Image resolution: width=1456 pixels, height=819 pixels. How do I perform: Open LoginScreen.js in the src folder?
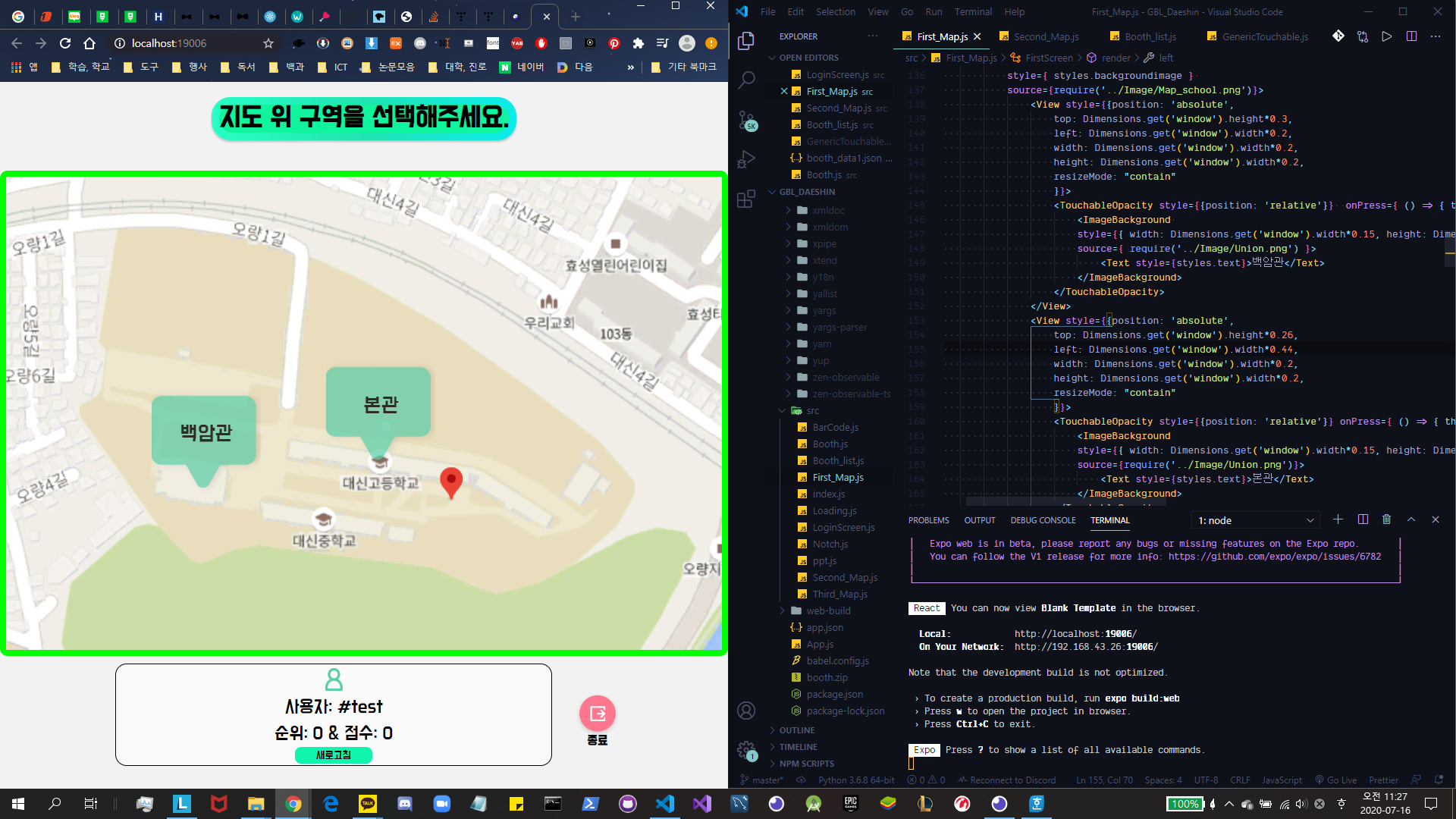(x=843, y=527)
